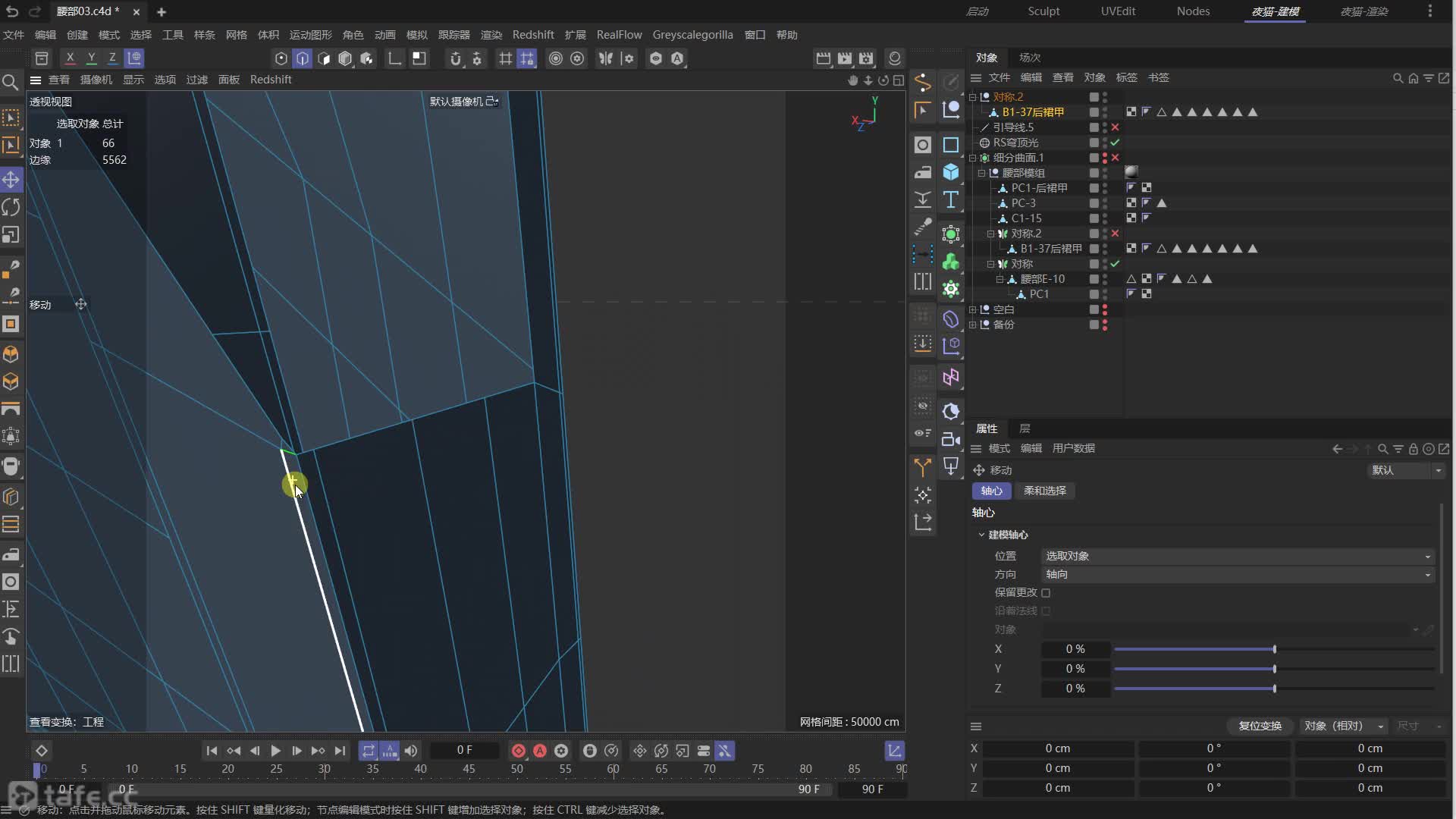Image resolution: width=1456 pixels, height=819 pixels.
Task: Select the Rotate tool in left toolbar
Action: [x=11, y=207]
